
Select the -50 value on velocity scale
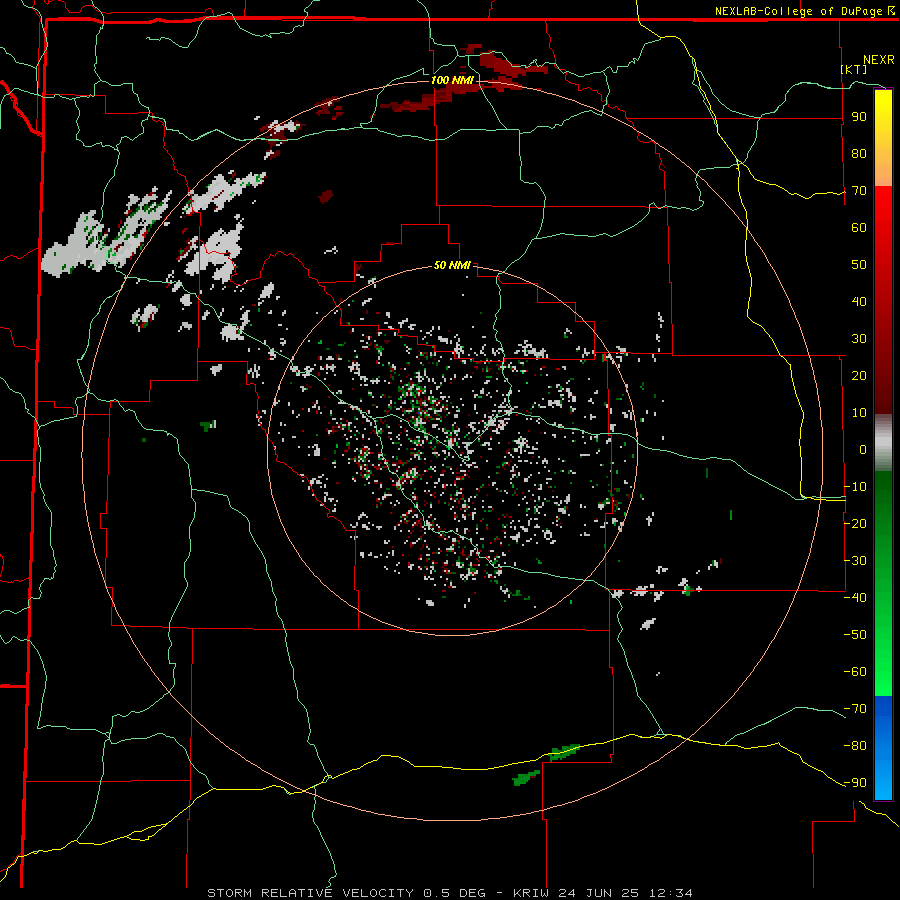tap(855, 635)
